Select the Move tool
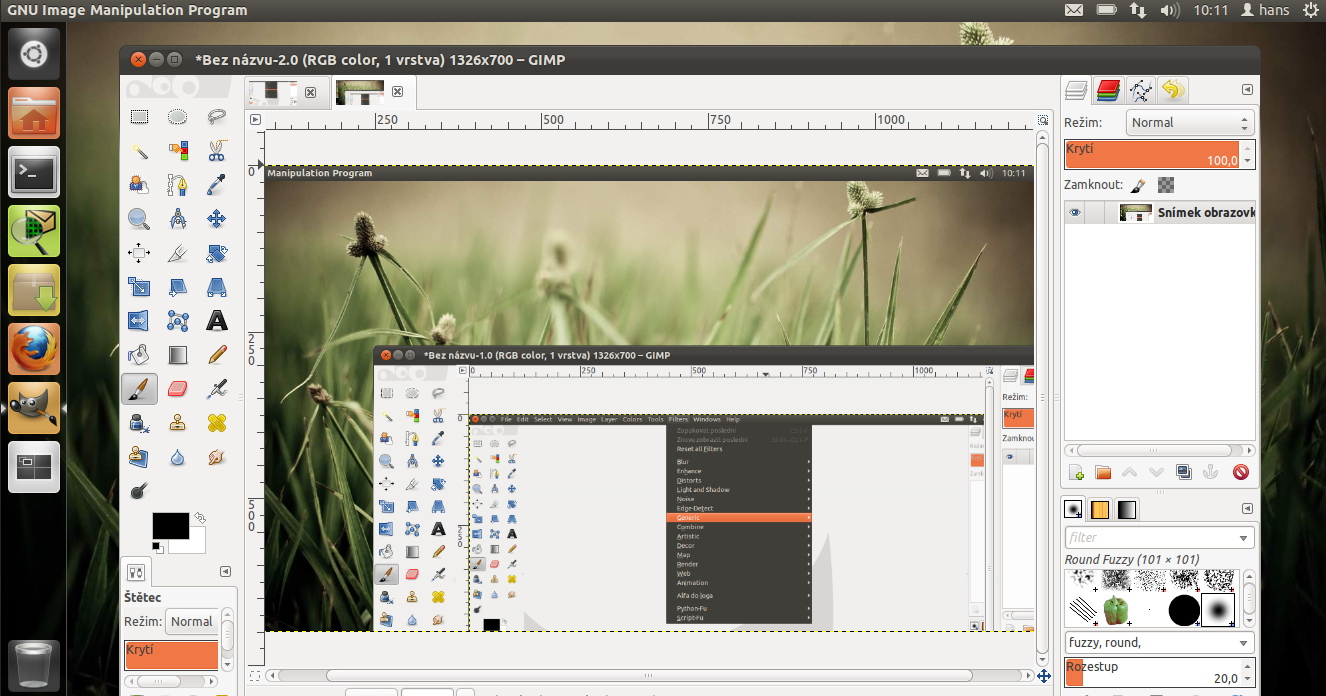This screenshot has width=1326, height=696. (x=216, y=219)
